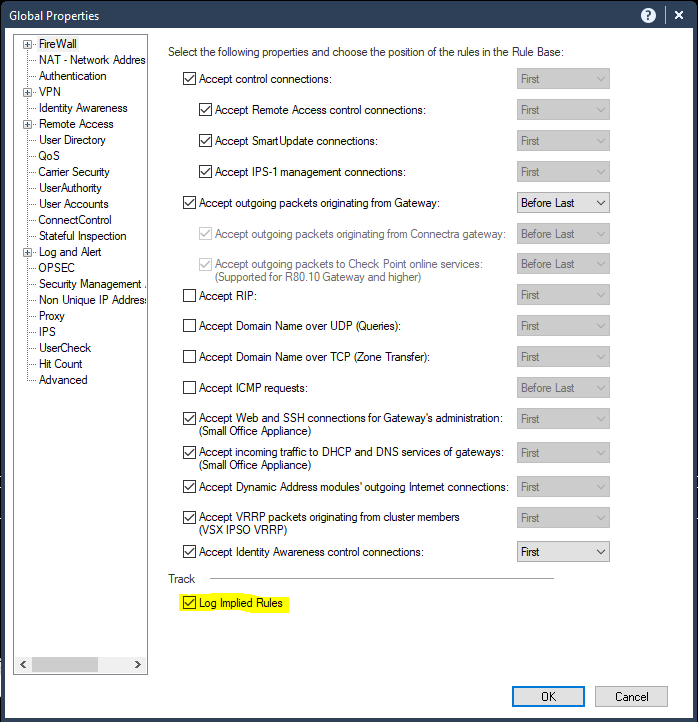Click the help question mark icon

point(648,16)
